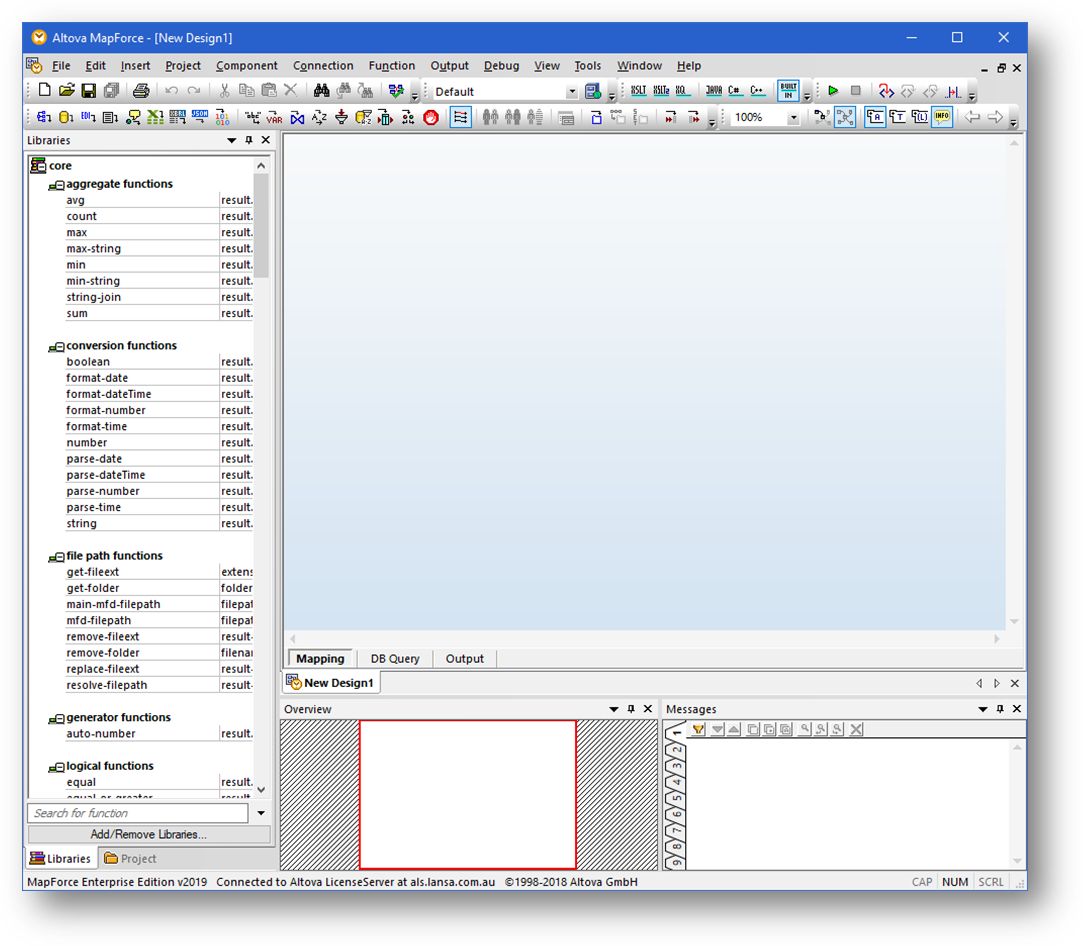This screenshot has height=946, width=1083.
Task: Select XSLT output language icon
Action: (x=639, y=90)
